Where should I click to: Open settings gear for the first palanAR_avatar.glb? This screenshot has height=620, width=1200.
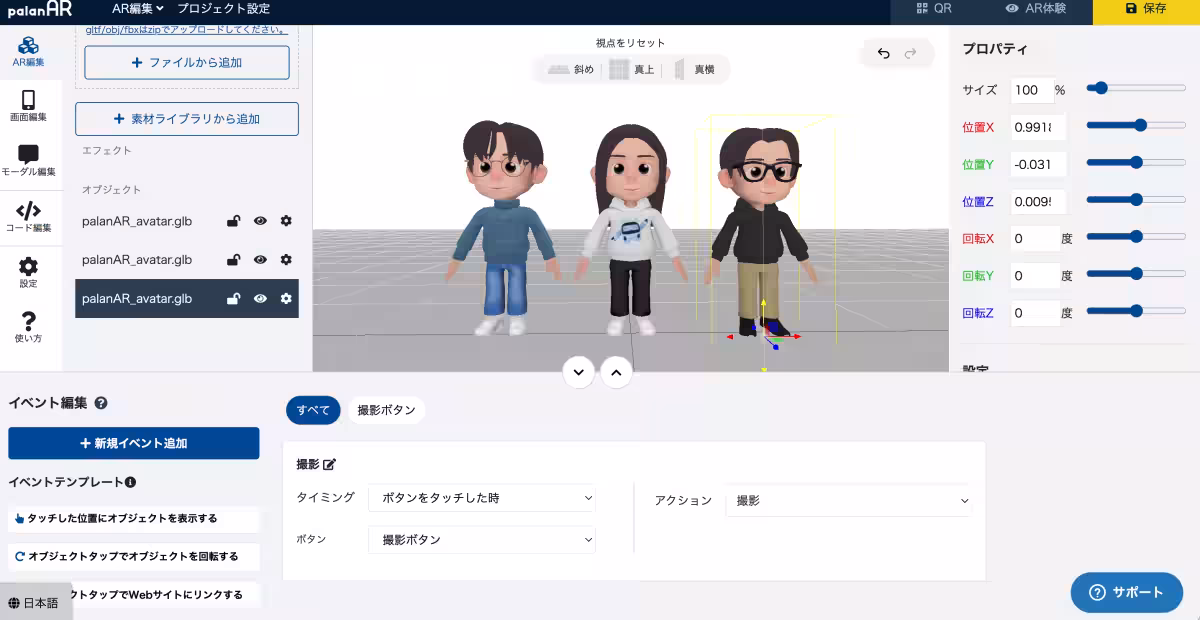[x=286, y=221]
